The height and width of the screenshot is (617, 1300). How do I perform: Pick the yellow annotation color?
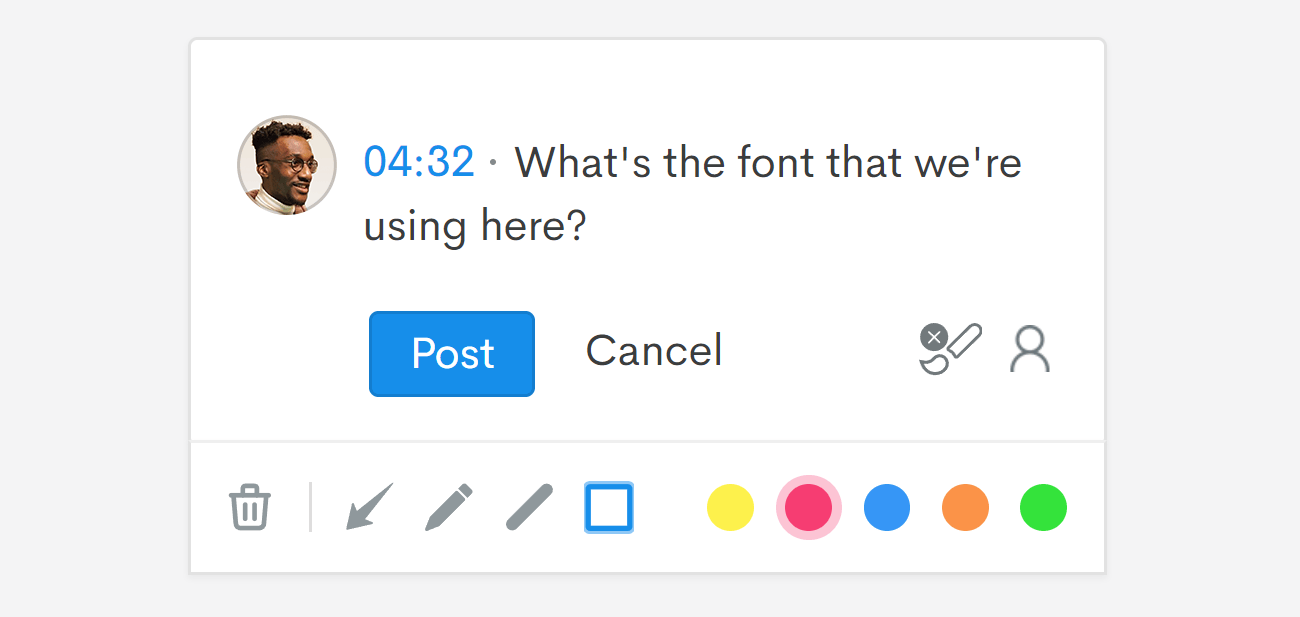coord(730,507)
